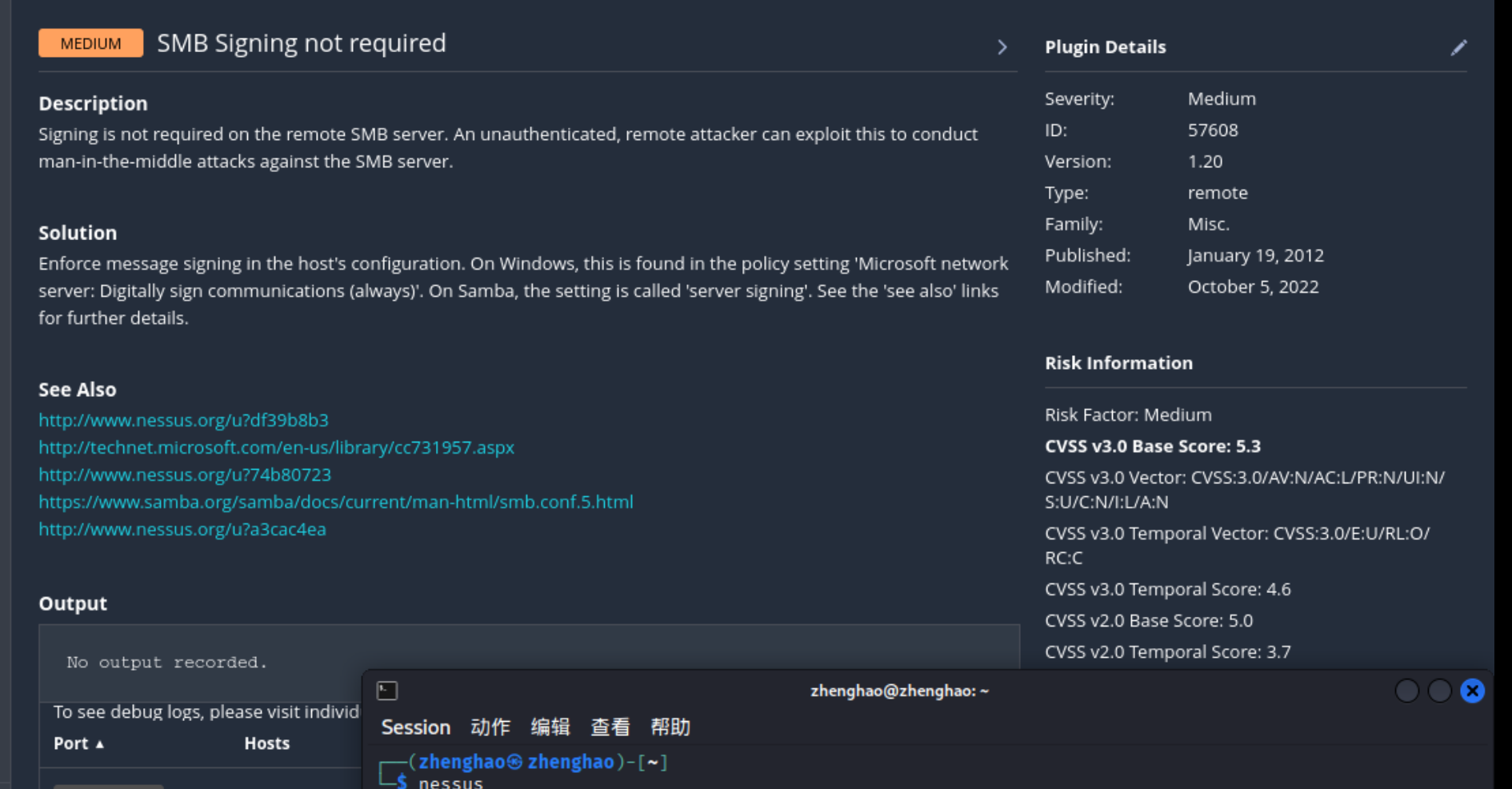Open the nessus.org u?a3cac4ea link
The height and width of the screenshot is (789, 1512).
[x=182, y=529]
